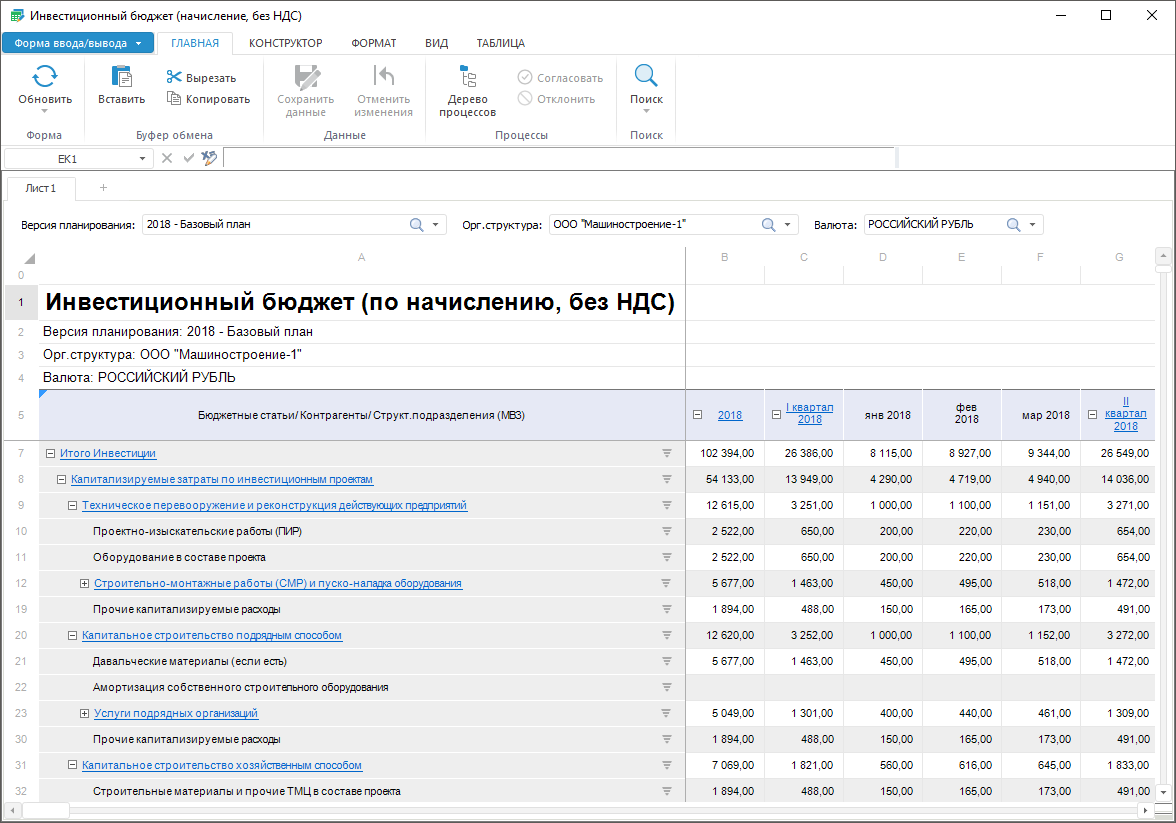Image resolution: width=1176 pixels, height=823 pixels.
Task: Collapse the I квартал 2018 column group
Action: [776, 415]
